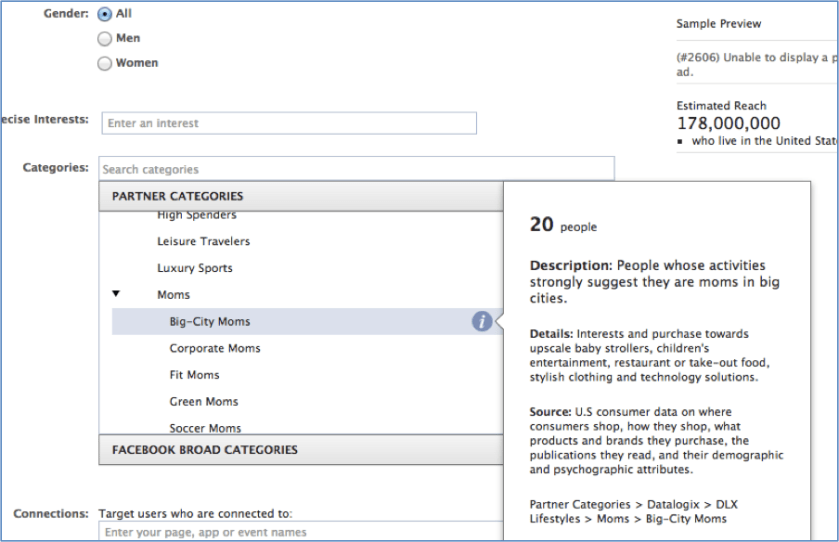Click the Estimated Reach label
This screenshot has width=839, height=542.
point(721,105)
